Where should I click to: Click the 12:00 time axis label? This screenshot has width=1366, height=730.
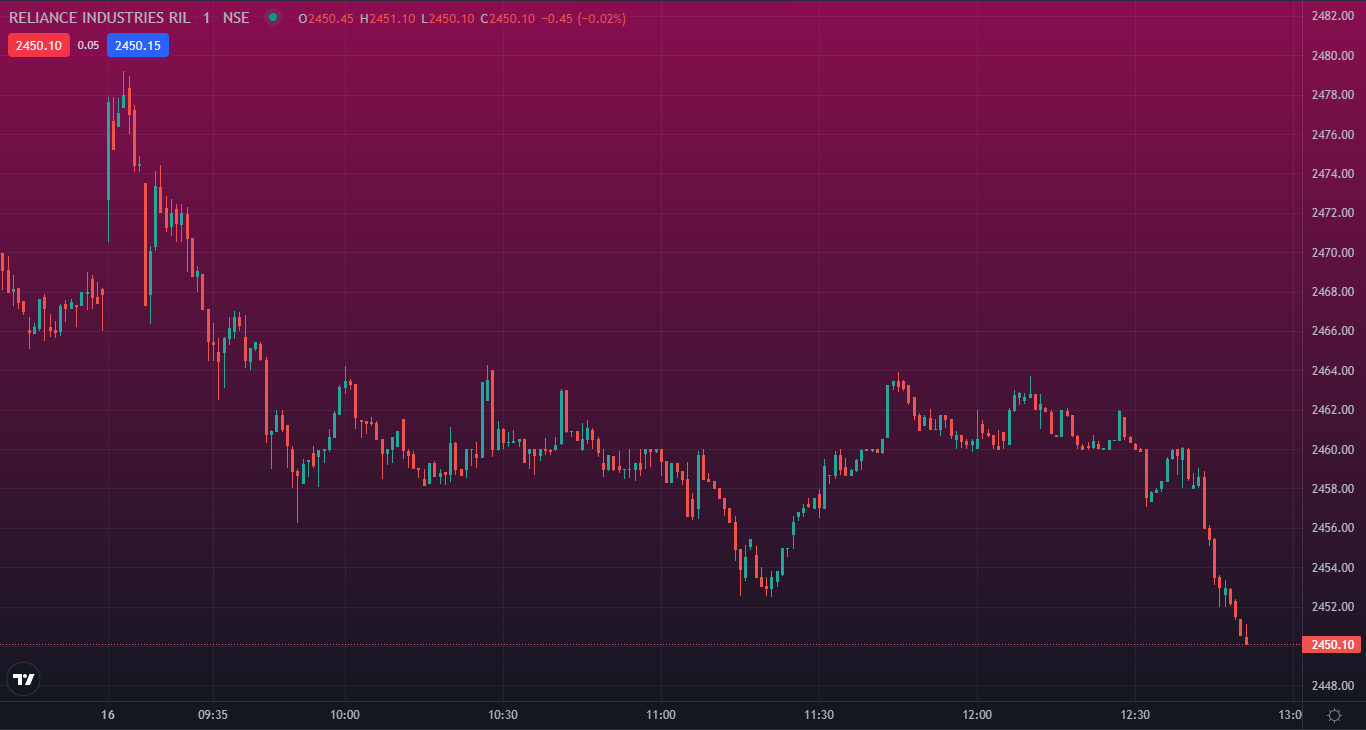tap(977, 715)
